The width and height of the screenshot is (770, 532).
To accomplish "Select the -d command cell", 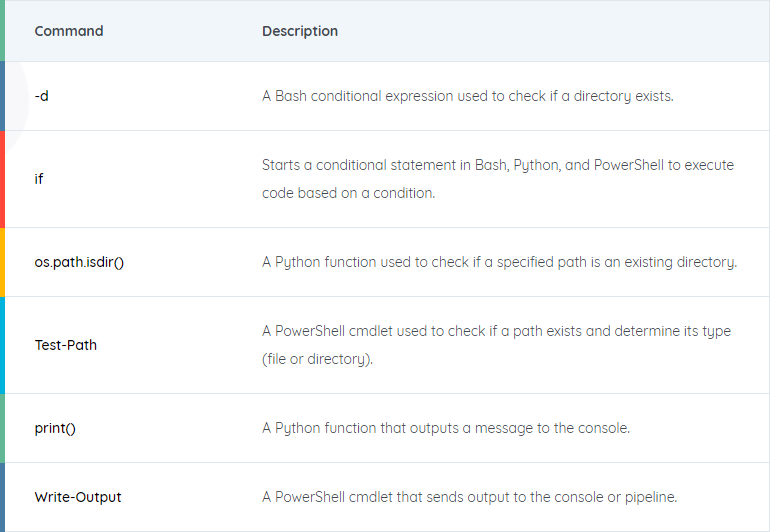I will (x=42, y=96).
